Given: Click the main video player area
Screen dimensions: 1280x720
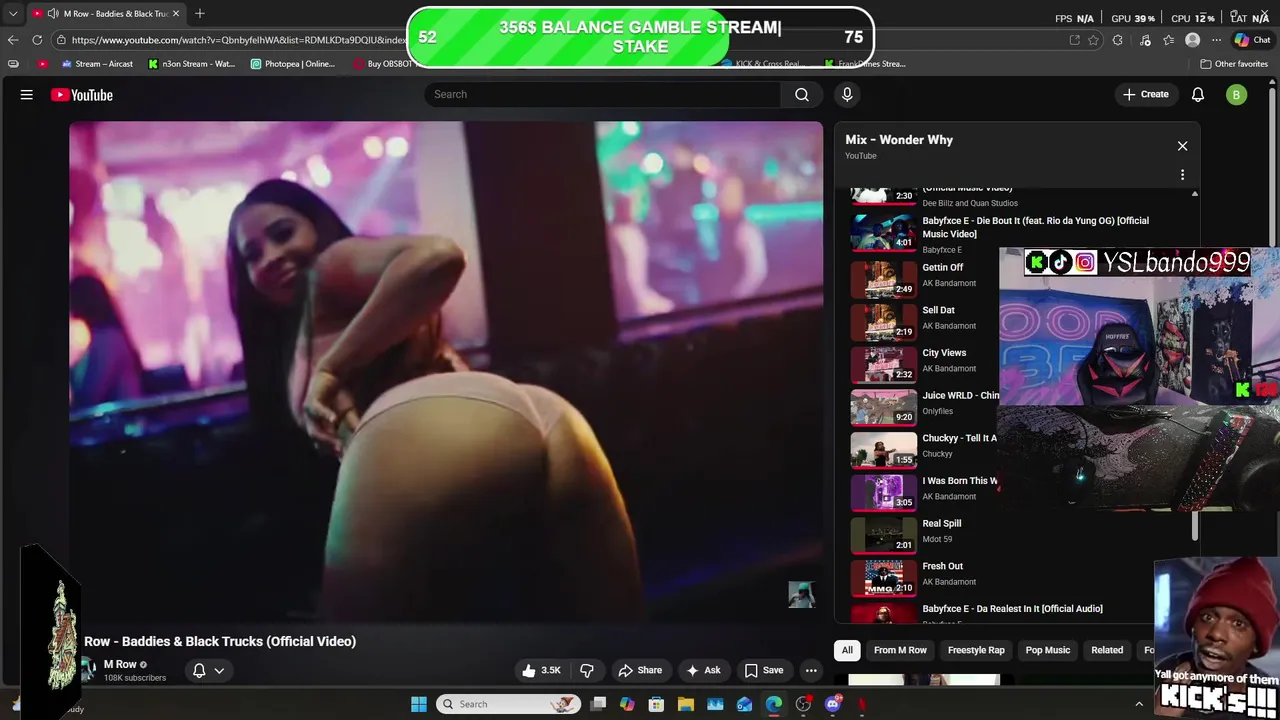Looking at the screenshot, I should tap(446, 372).
